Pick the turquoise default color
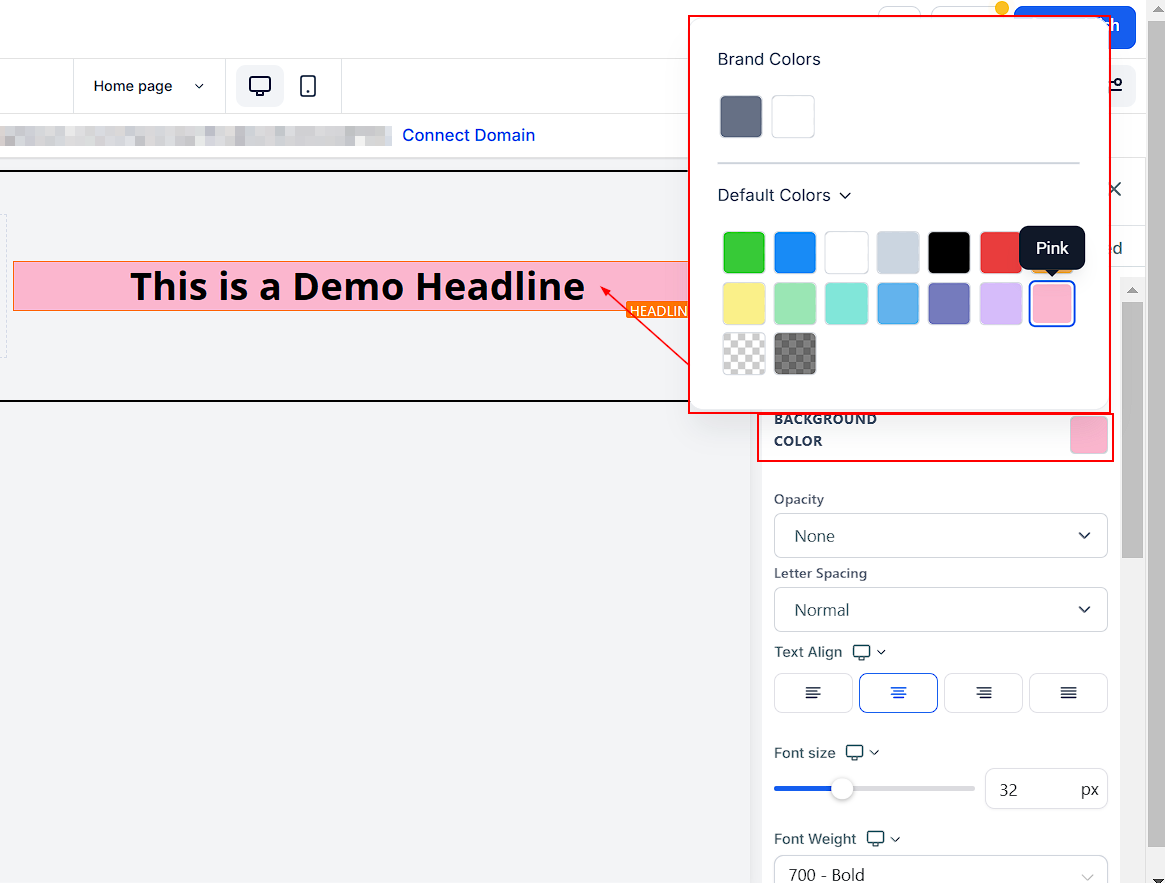1165x883 pixels. pyautogui.click(x=846, y=303)
